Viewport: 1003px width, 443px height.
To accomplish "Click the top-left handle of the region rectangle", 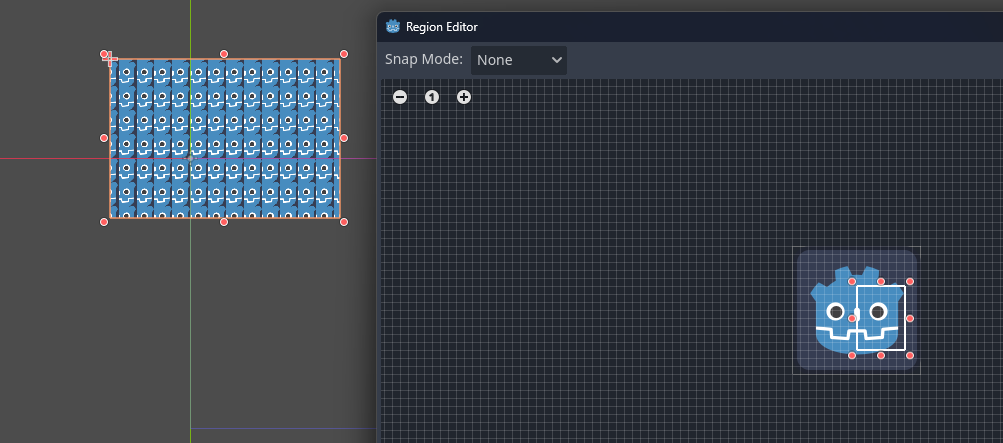I will pyautogui.click(x=852, y=281).
